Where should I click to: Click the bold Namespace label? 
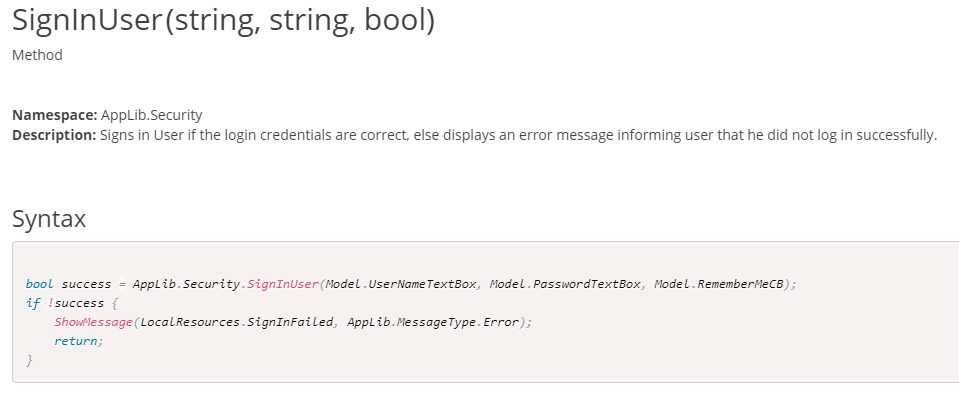pyautogui.click(x=55, y=115)
